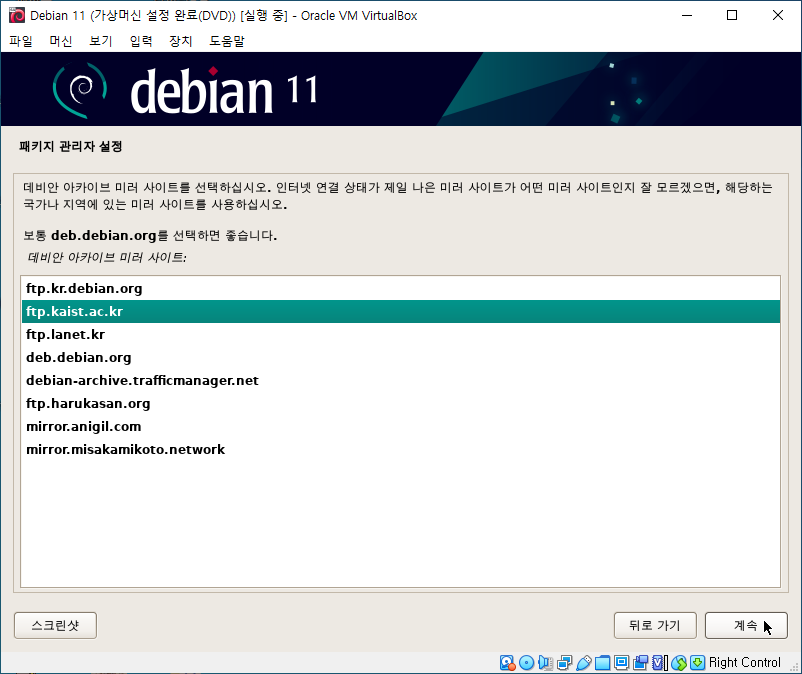The width and height of the screenshot is (802, 674).
Task: Select mirror ftp.kaist.ac.kr
Action: tap(401, 311)
